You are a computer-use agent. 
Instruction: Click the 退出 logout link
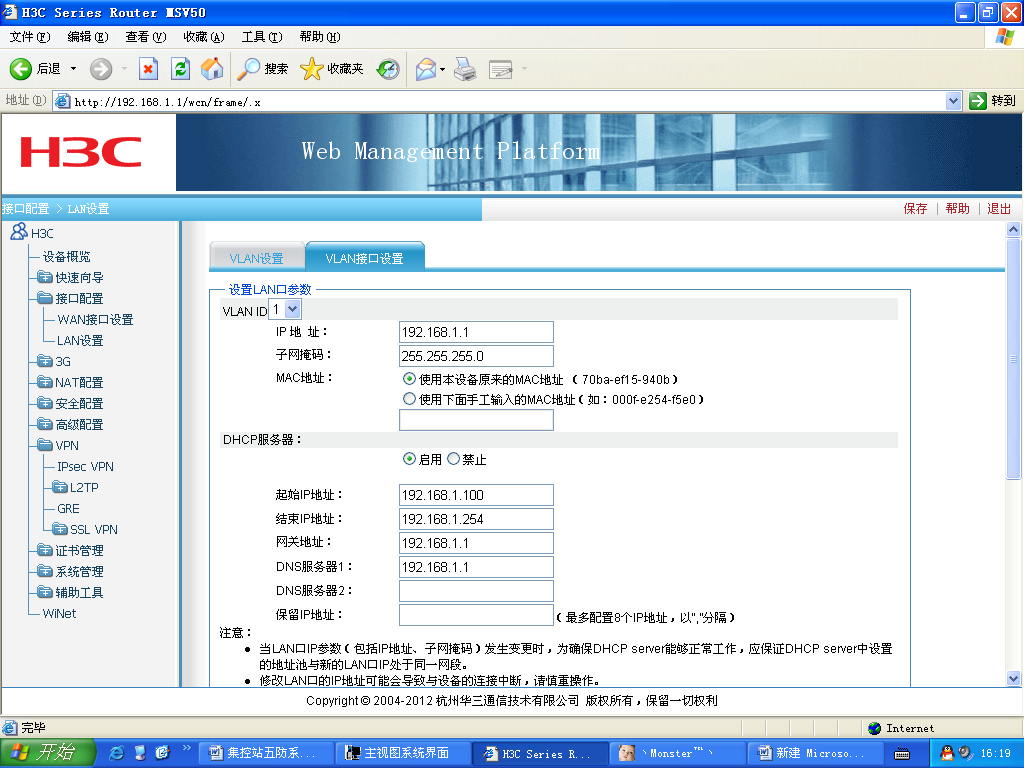coord(999,209)
